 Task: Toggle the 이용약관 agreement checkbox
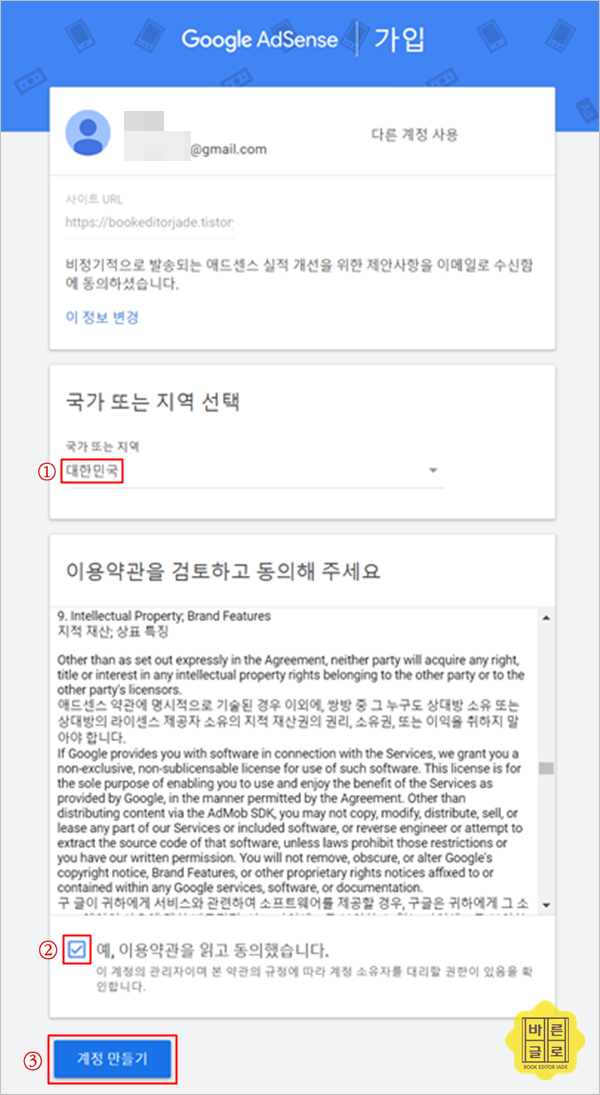click(x=77, y=949)
